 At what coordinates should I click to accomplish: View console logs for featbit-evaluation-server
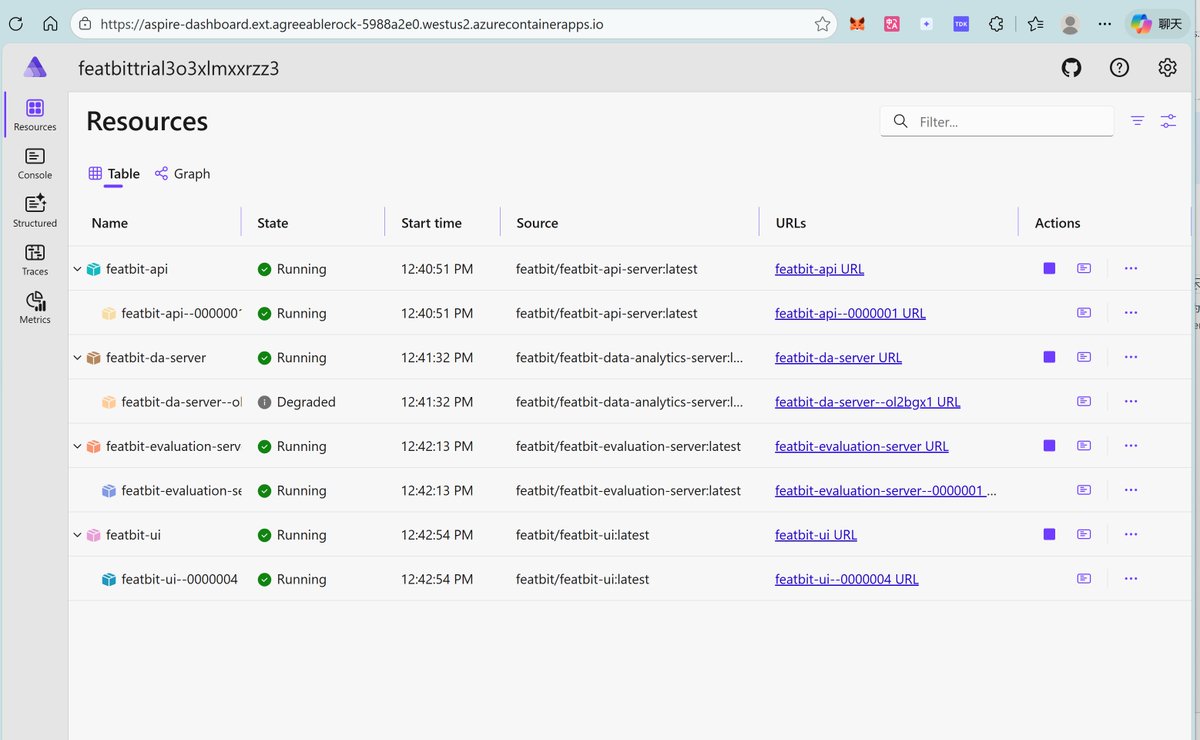click(1084, 445)
